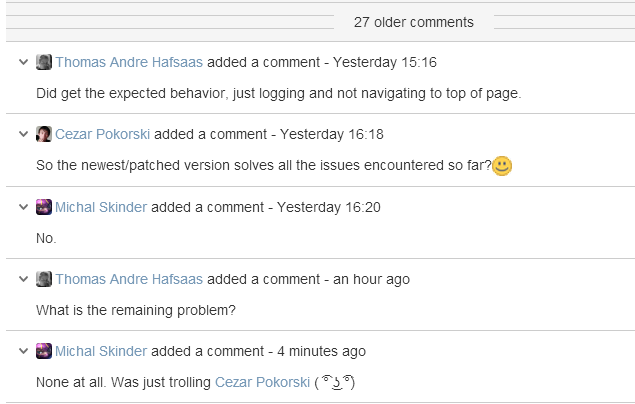Image resolution: width=635 pixels, height=404 pixels.
Task: Open Thomas Andre Hafsaas profile from first comment
Action: [129, 62]
